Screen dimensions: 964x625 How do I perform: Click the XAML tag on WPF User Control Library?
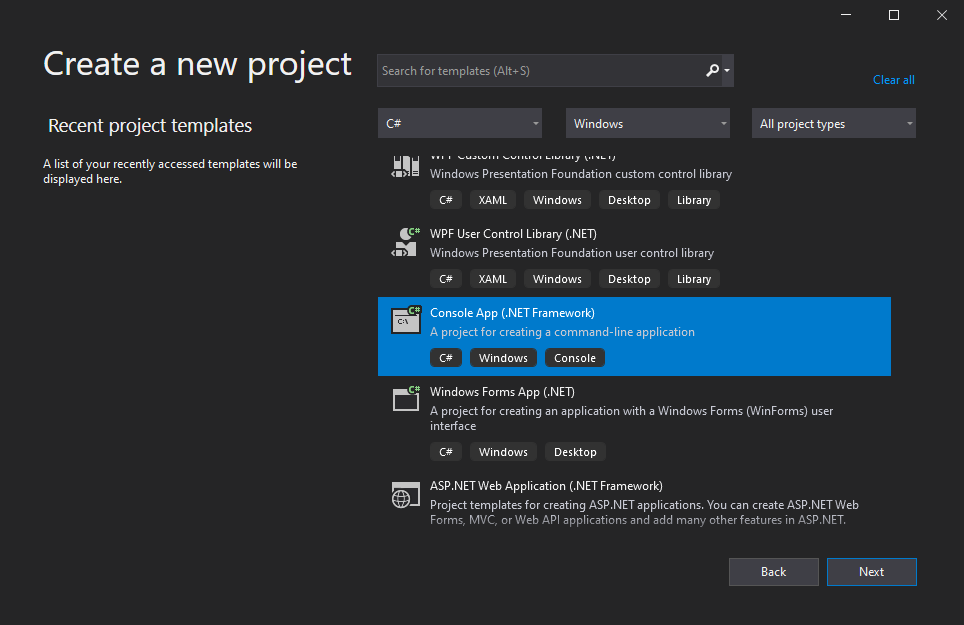pyautogui.click(x=493, y=279)
